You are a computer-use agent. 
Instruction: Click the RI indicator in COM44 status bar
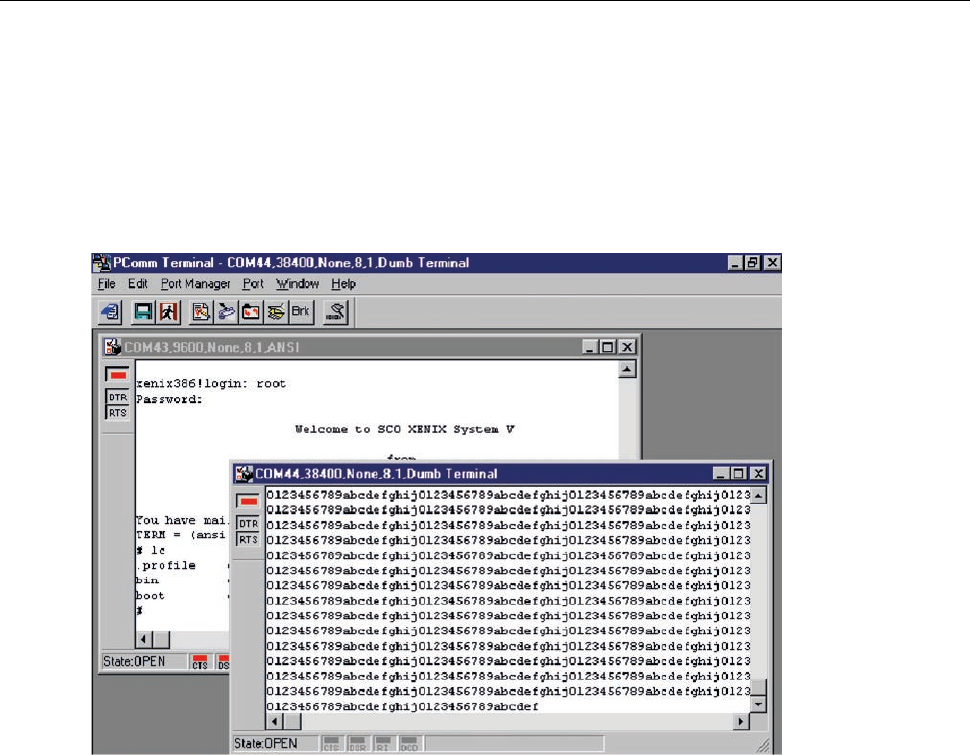(x=383, y=744)
